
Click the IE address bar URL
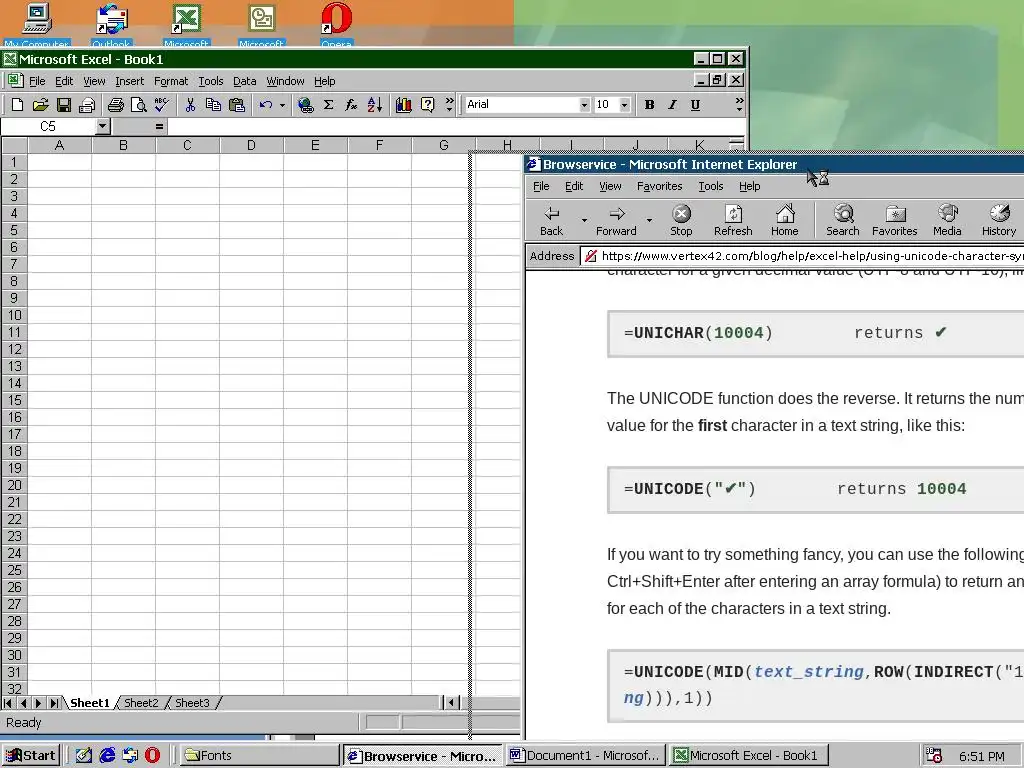pos(812,256)
